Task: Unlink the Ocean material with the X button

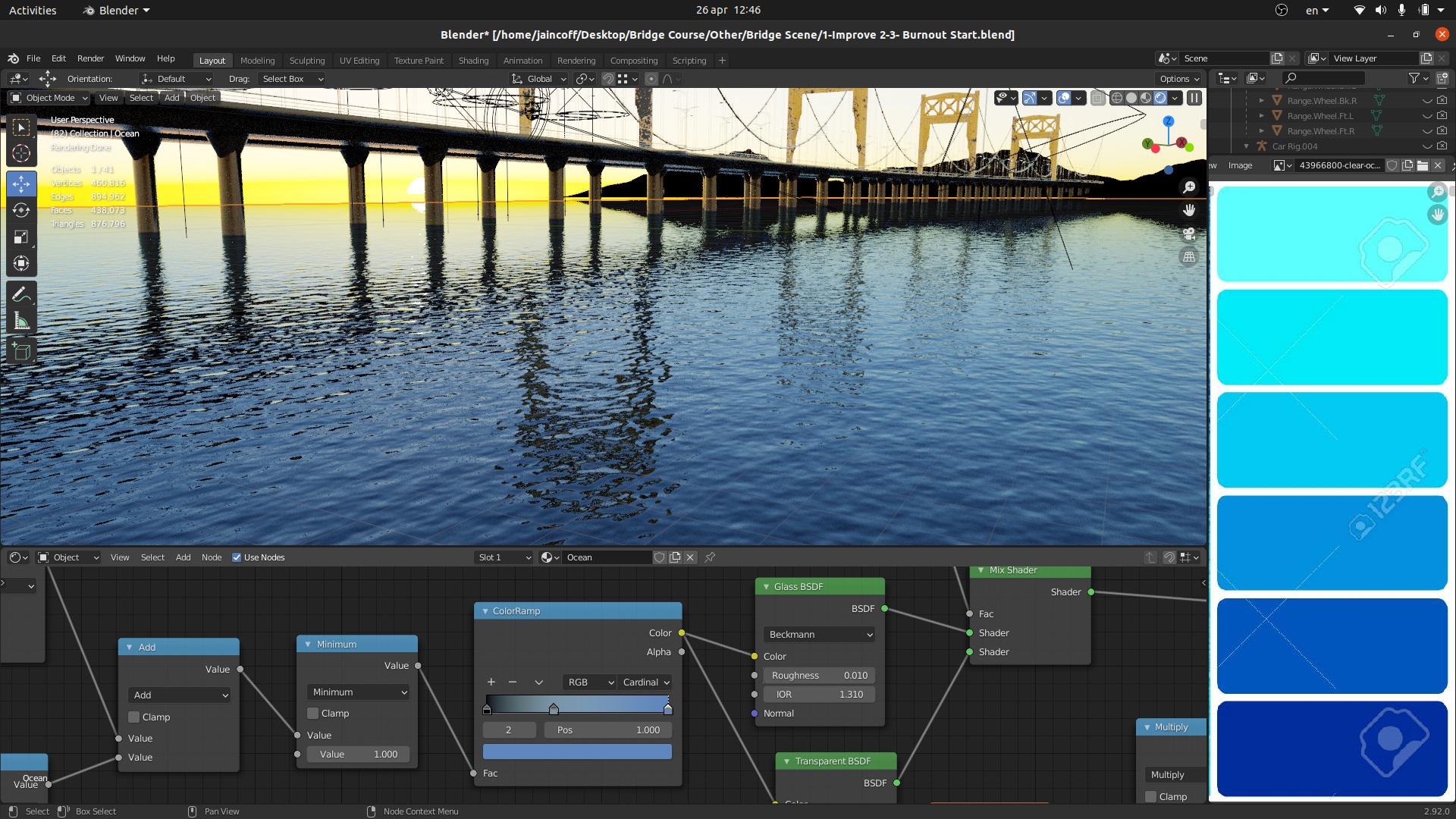Action: 689,557
